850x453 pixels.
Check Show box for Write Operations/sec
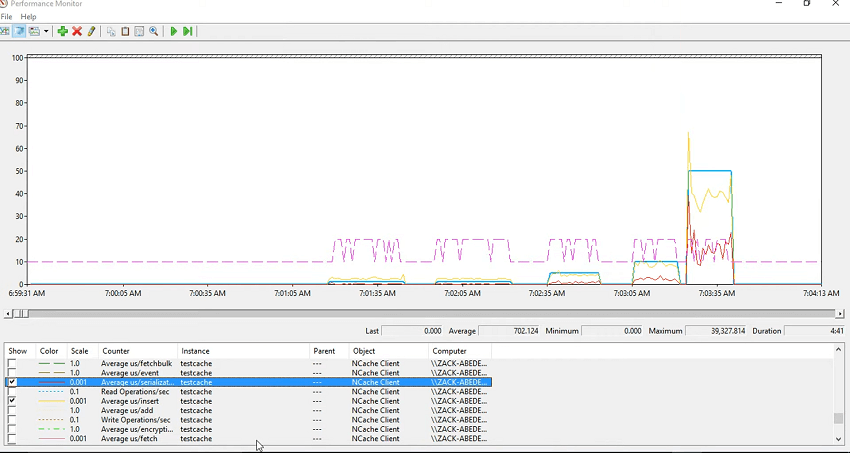(x=12, y=420)
